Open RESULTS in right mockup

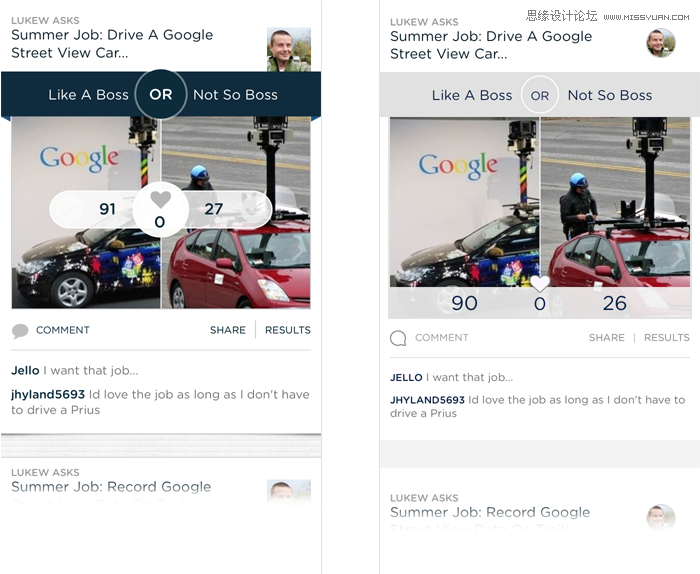click(x=667, y=337)
